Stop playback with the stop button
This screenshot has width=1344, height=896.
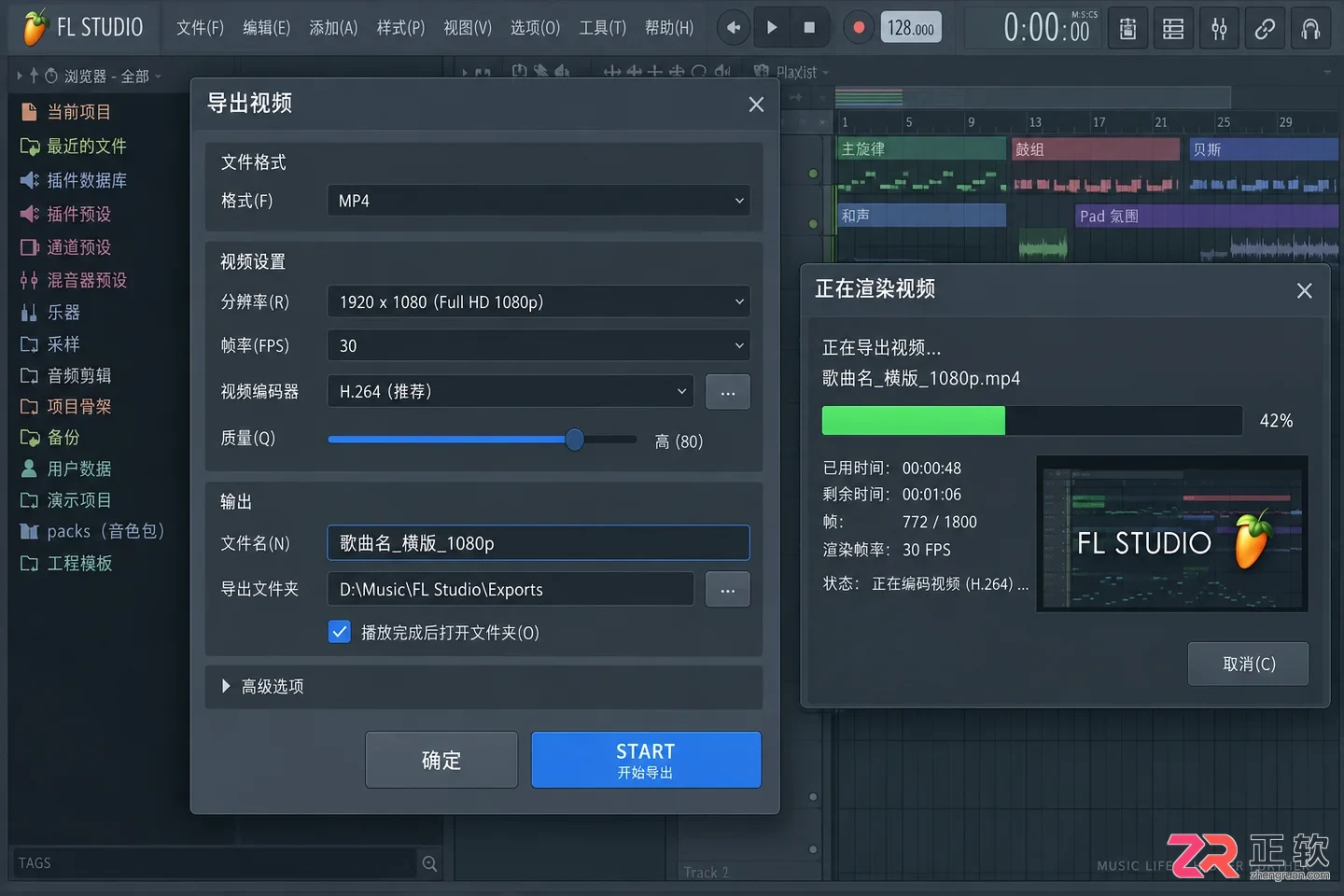coord(809,28)
